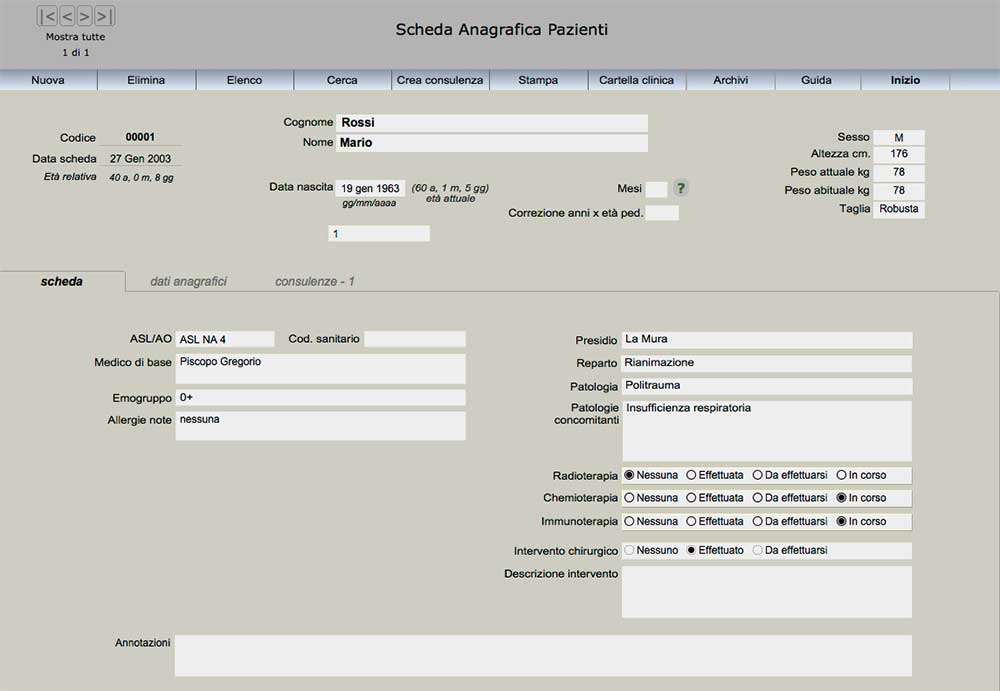Open the dati anagrafici tab
Image resolution: width=1000 pixels, height=691 pixels.
[x=189, y=281]
